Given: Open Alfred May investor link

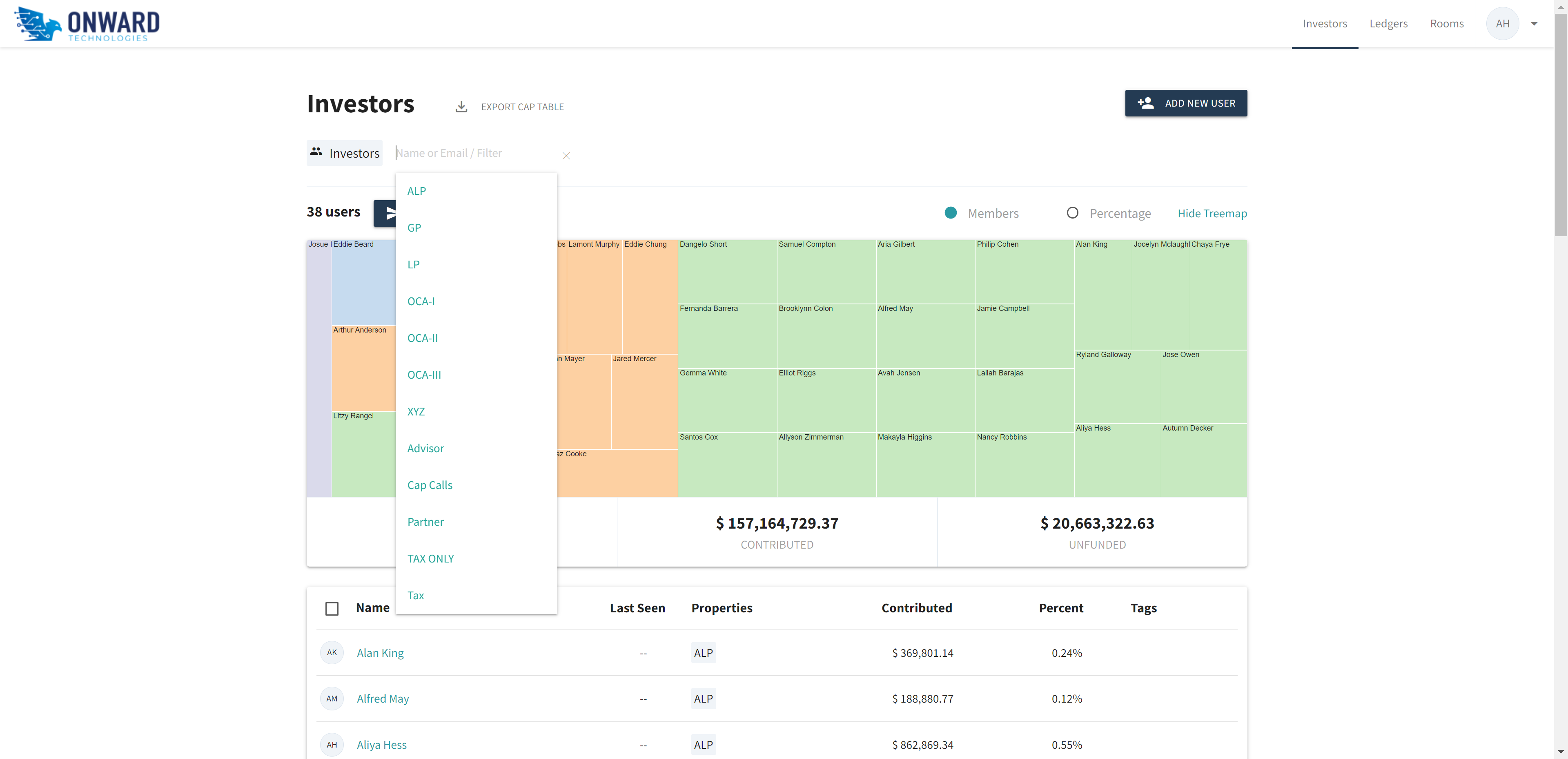Looking at the screenshot, I should coord(383,699).
